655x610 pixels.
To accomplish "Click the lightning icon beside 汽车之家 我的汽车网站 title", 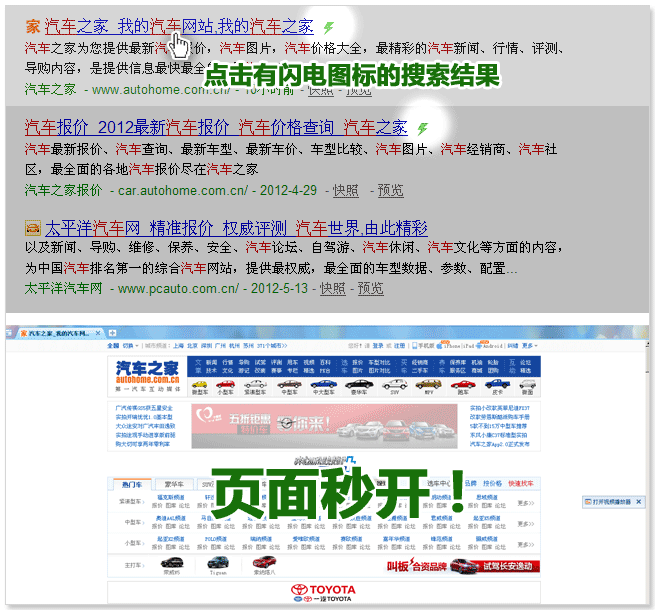I will tap(329, 28).
